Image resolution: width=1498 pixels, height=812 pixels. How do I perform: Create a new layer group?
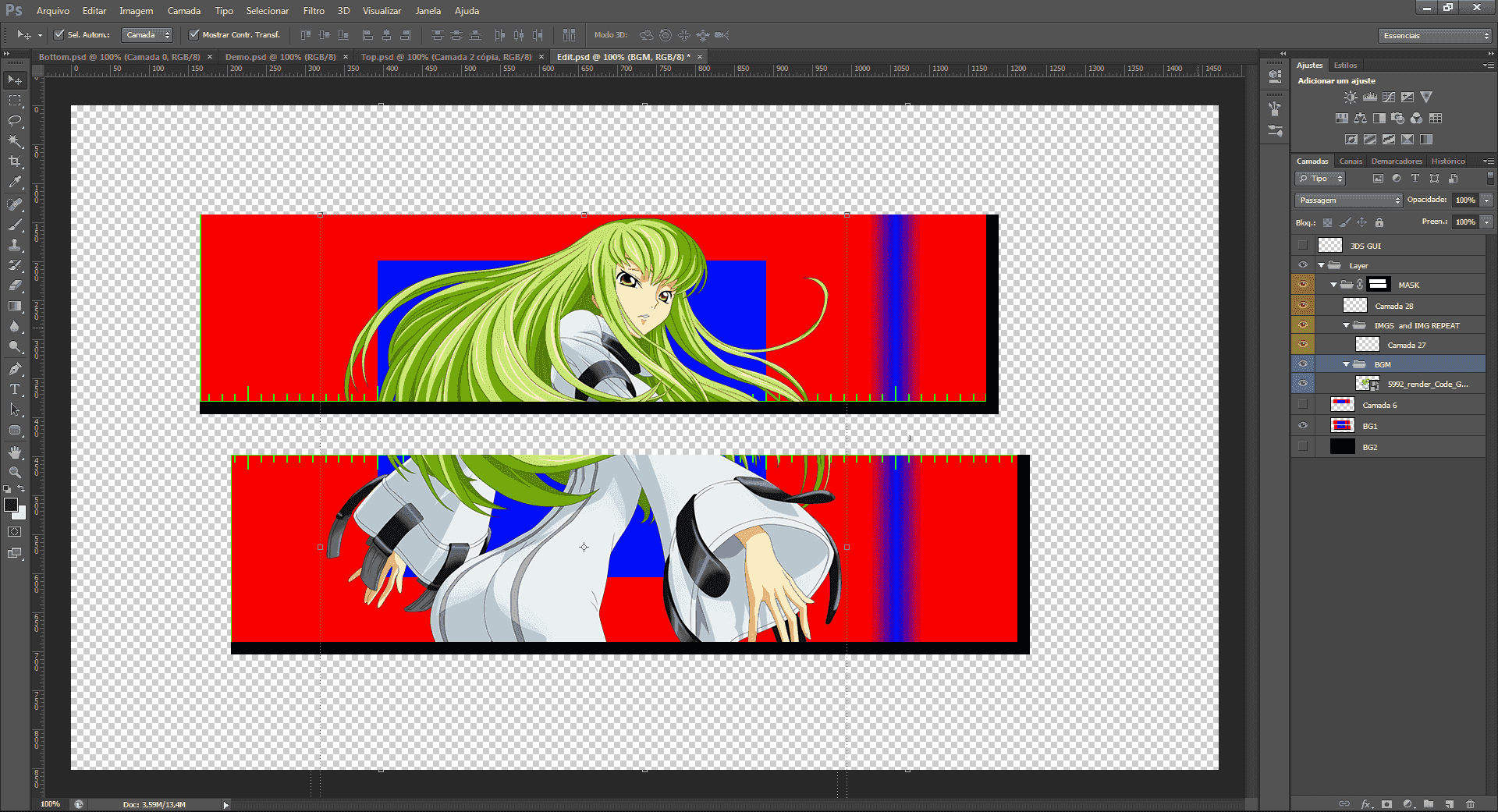tap(1429, 803)
